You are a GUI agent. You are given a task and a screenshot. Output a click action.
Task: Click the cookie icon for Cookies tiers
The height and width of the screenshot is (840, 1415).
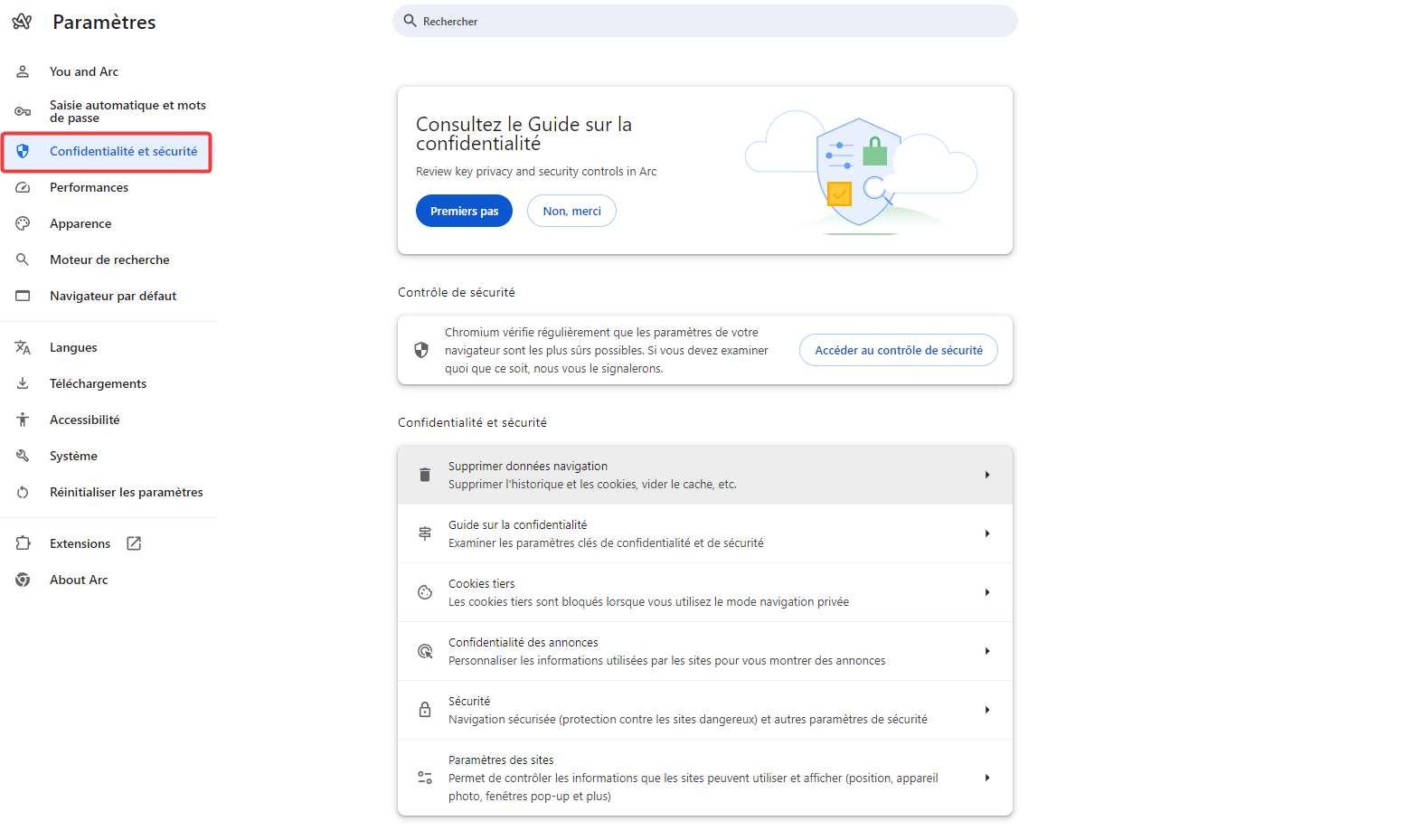tap(425, 592)
